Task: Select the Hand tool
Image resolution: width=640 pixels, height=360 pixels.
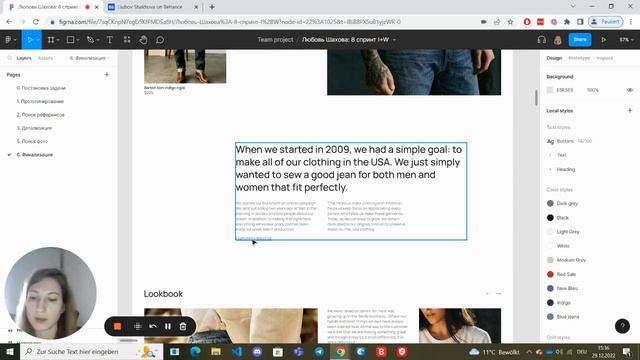Action: 143,40
